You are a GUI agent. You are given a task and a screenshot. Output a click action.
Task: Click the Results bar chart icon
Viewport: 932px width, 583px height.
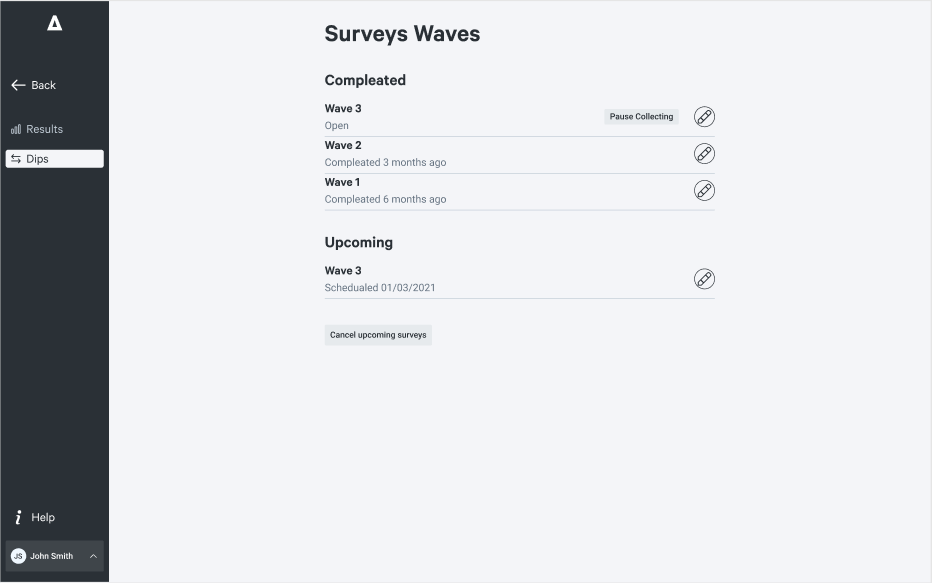coord(16,129)
